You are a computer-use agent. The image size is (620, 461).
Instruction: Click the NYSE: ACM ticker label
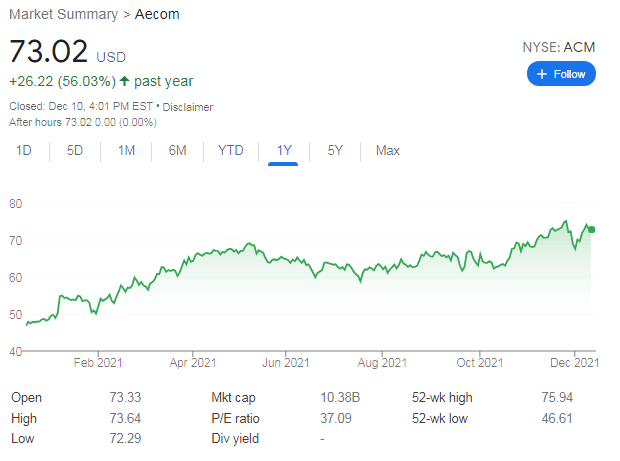pos(559,47)
